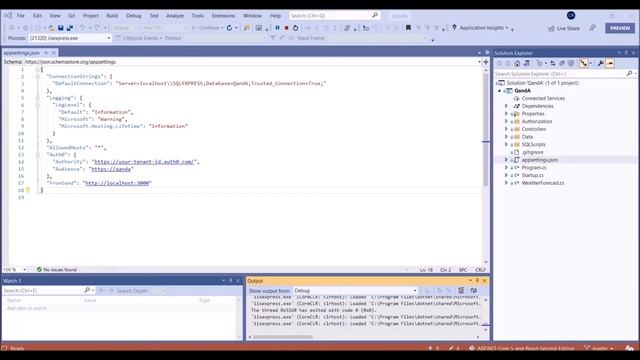
Task: Click the Search Solution Explorer field
Action: (560, 74)
